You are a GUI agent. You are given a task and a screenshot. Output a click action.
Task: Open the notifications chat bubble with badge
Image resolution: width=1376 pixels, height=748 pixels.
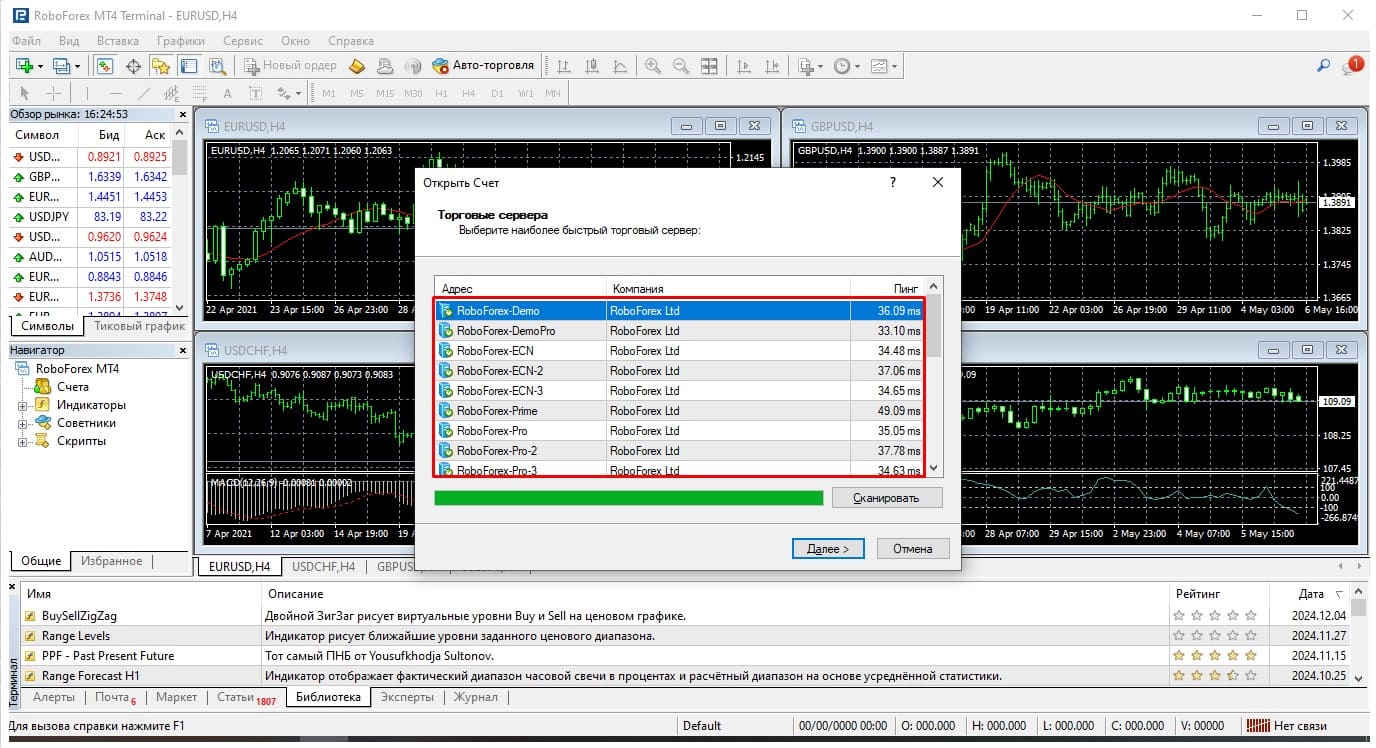(1352, 66)
